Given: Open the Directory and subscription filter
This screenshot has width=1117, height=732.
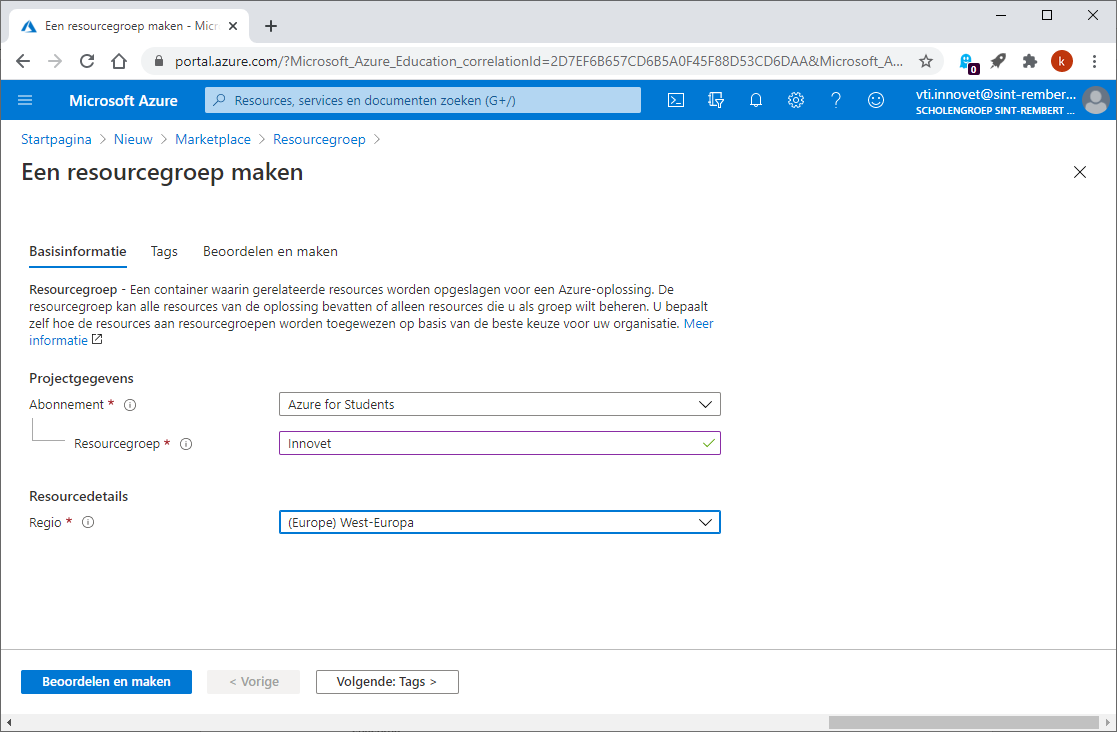Looking at the screenshot, I should [x=716, y=100].
